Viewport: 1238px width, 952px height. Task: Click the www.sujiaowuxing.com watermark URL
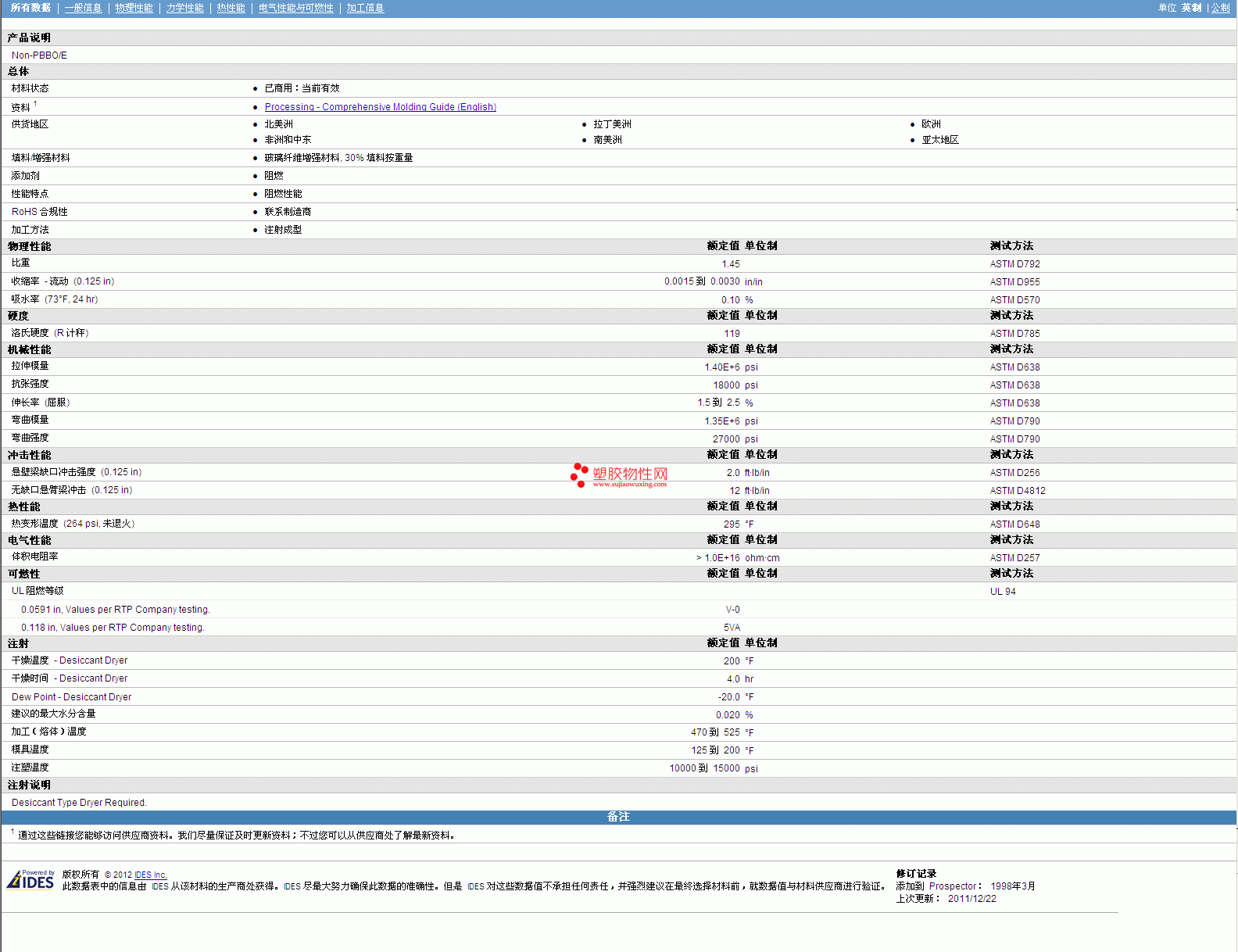click(x=629, y=485)
